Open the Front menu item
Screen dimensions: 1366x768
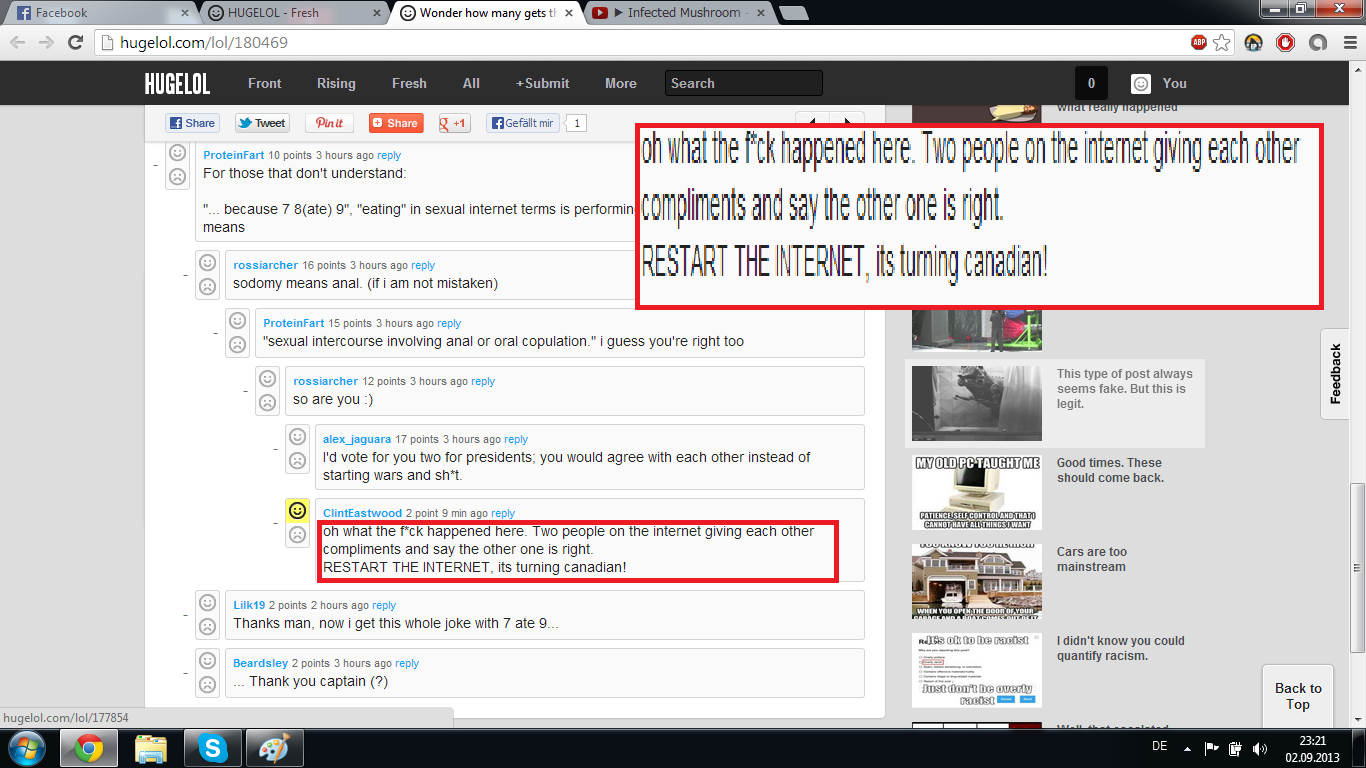click(265, 84)
